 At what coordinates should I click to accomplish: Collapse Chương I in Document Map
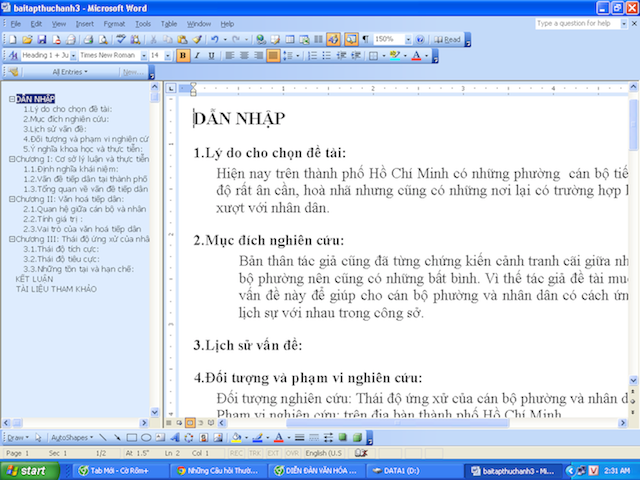pyautogui.click(x=12, y=159)
